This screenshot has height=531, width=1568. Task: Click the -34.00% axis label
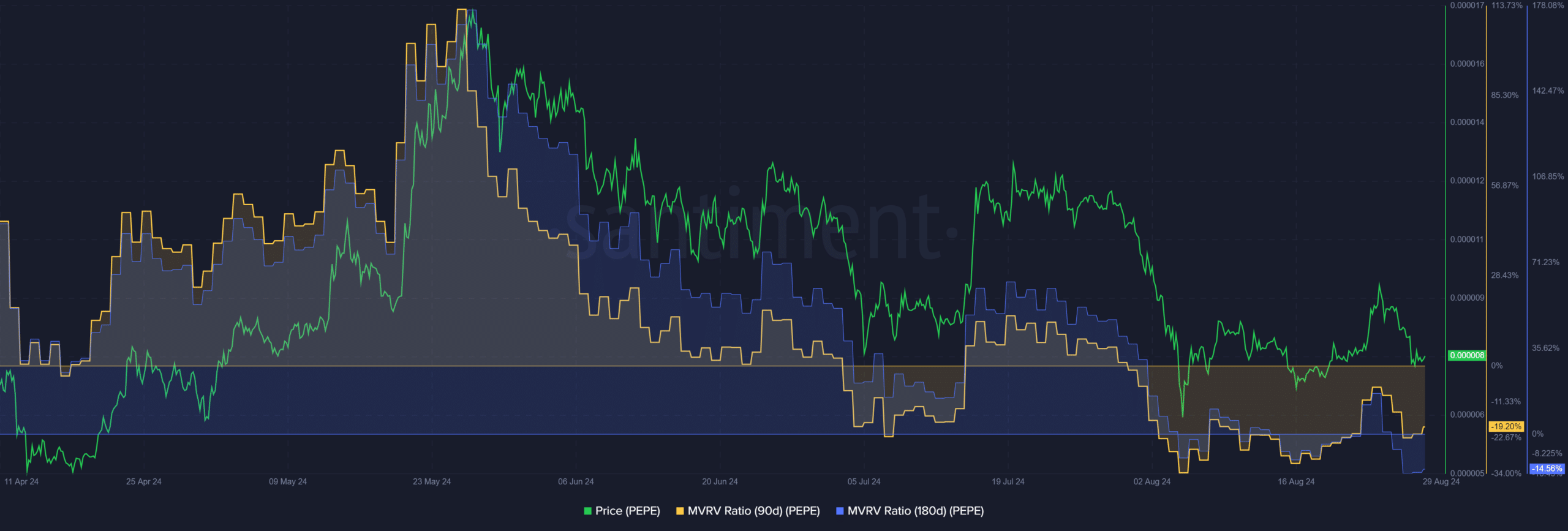(1506, 473)
